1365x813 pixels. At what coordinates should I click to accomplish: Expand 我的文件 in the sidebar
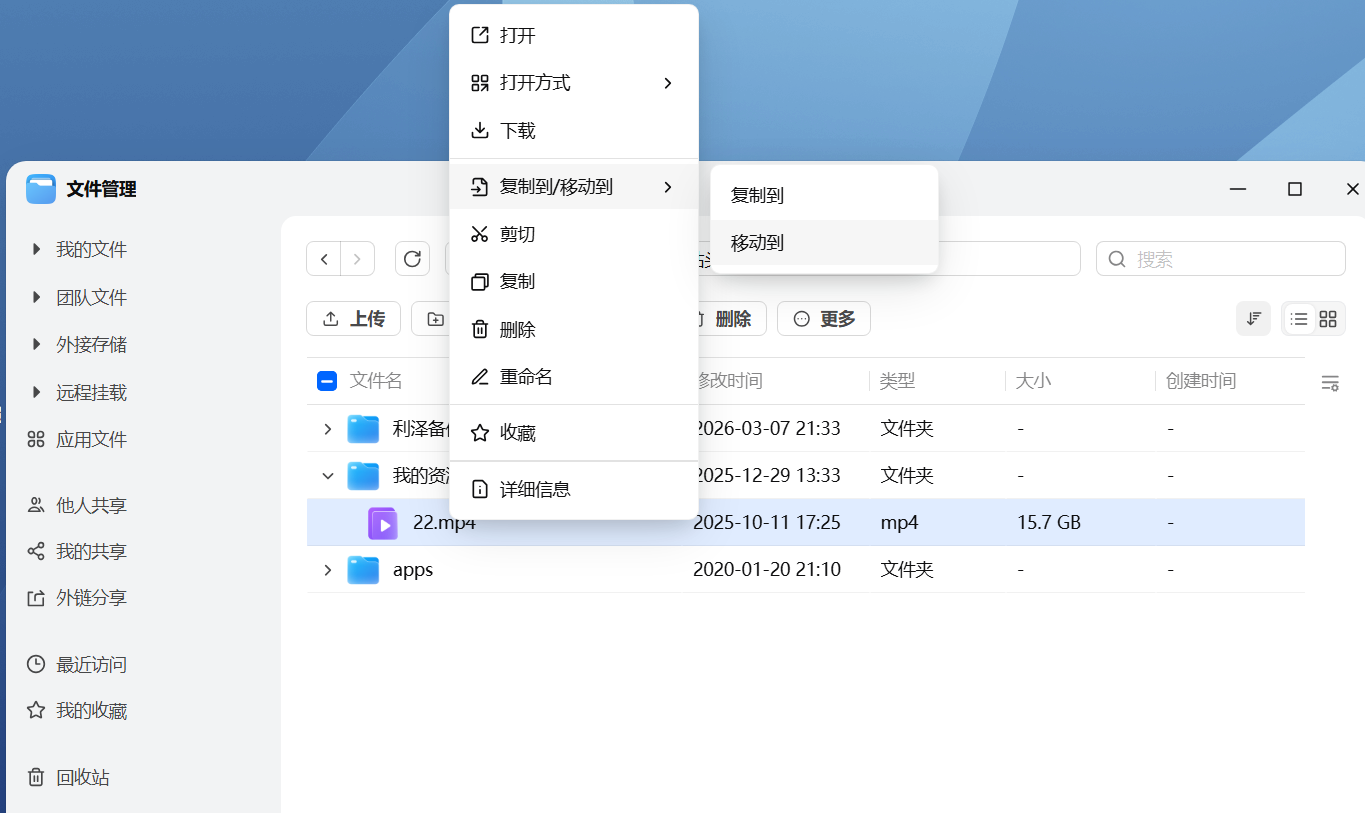37,249
